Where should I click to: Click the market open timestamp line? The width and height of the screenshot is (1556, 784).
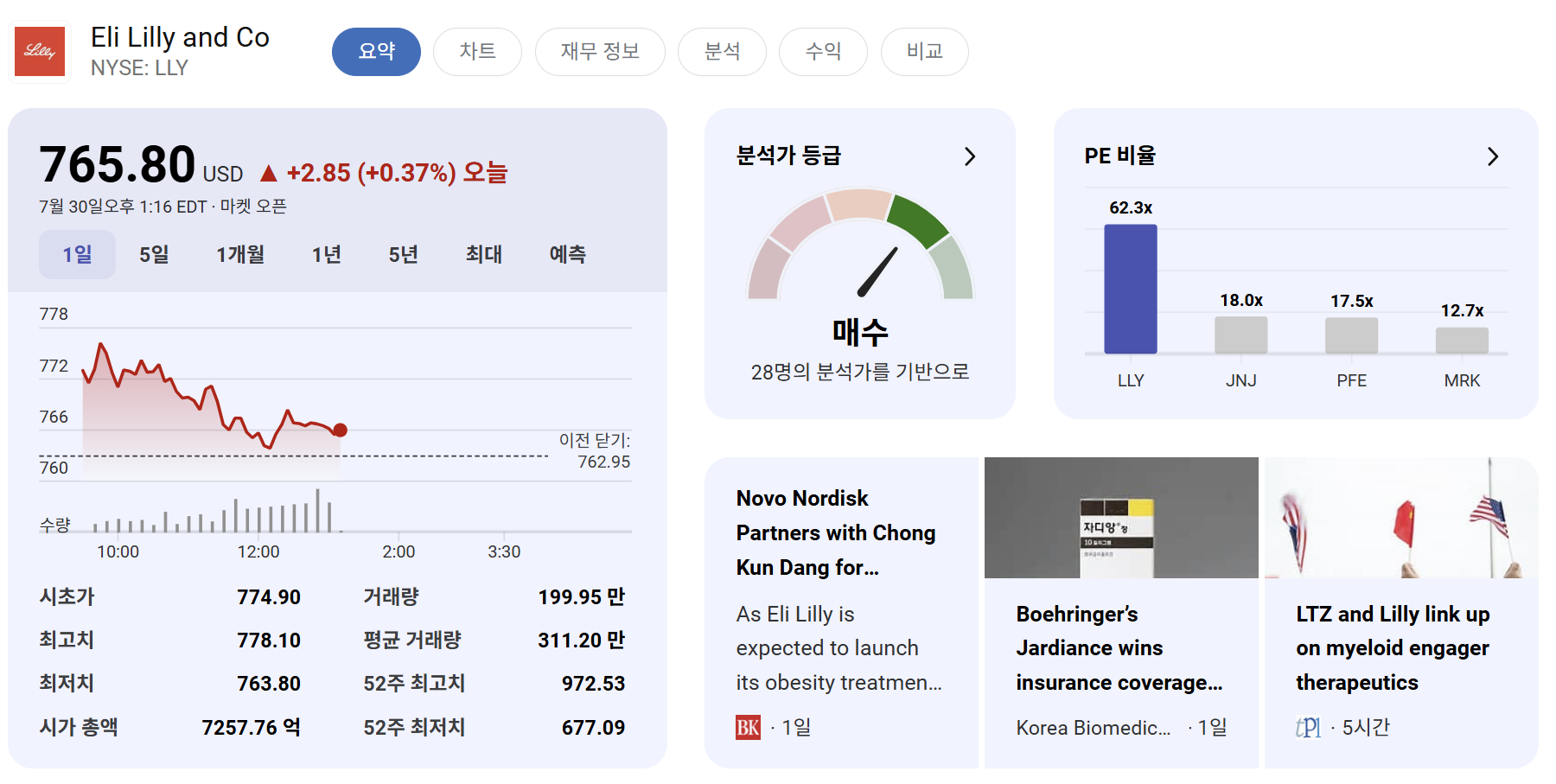[163, 207]
